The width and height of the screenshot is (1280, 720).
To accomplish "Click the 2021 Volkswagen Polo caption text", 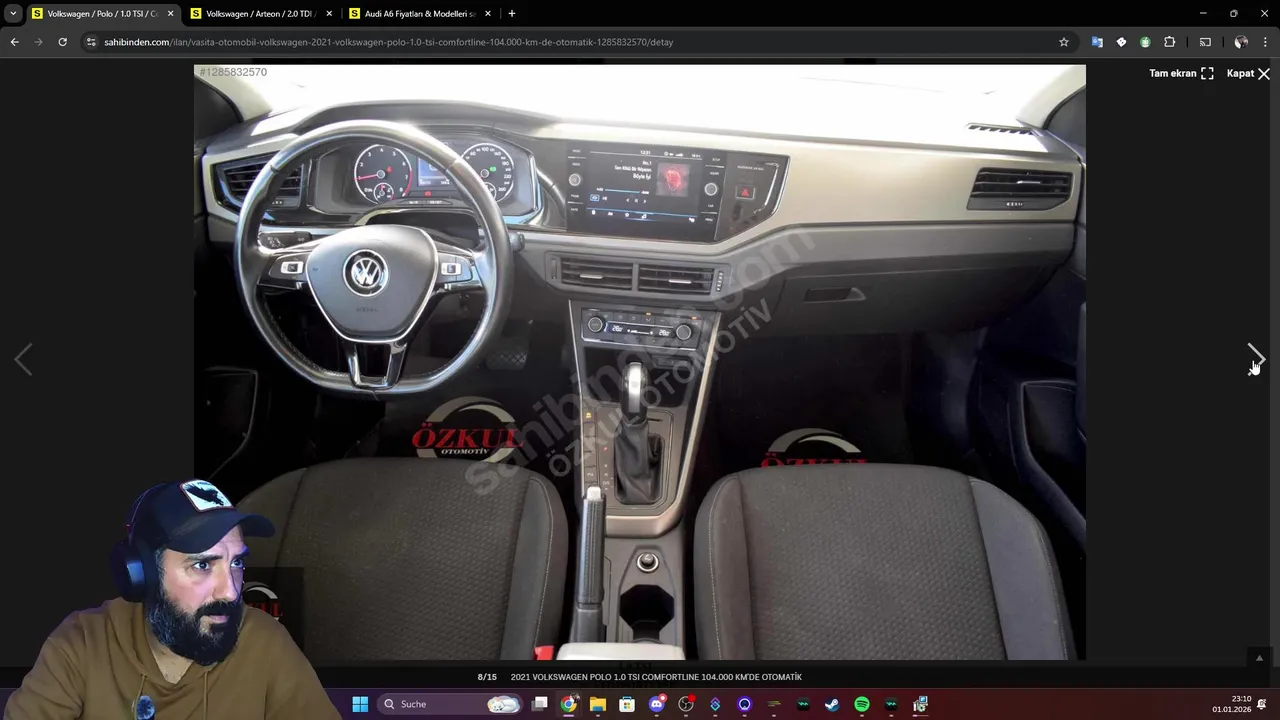I will tap(656, 677).
